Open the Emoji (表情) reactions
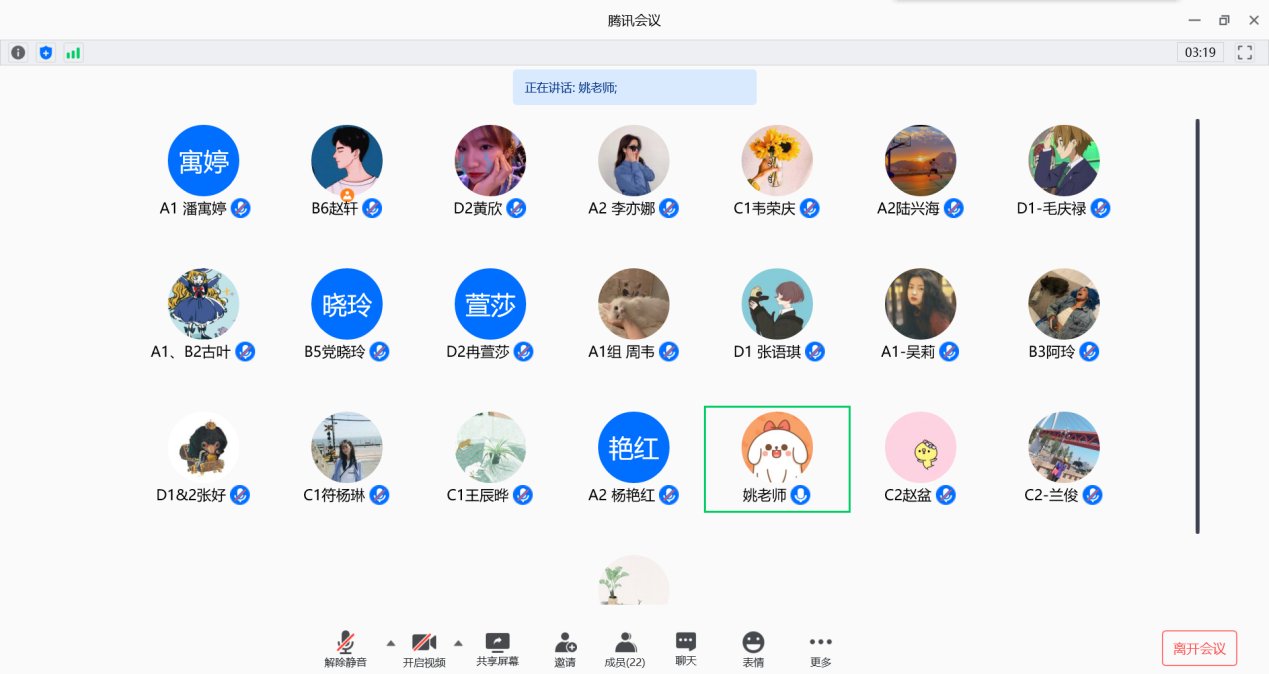Image resolution: width=1269 pixels, height=674 pixels. (x=753, y=649)
